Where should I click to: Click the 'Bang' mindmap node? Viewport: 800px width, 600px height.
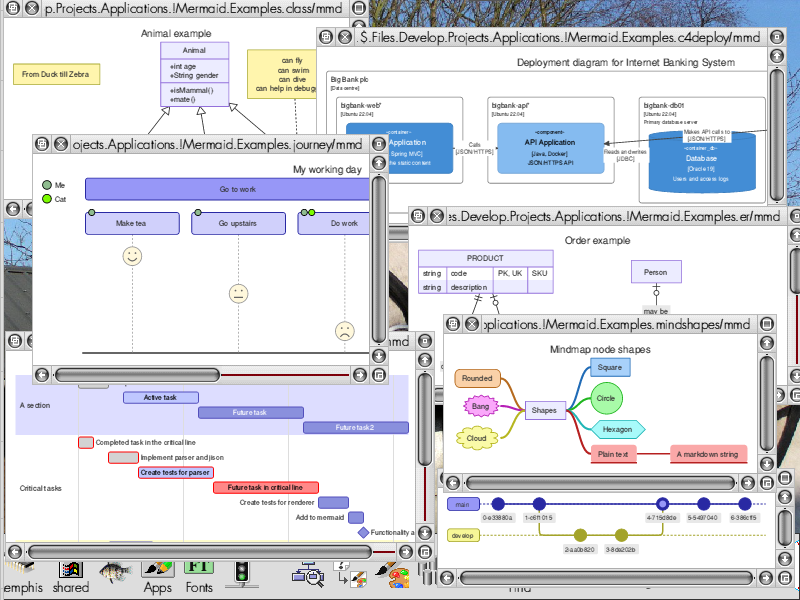480,406
